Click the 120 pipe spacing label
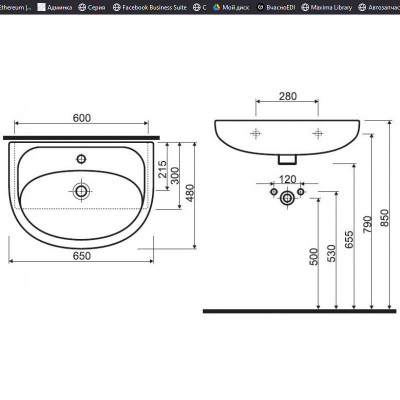 click(x=287, y=179)
